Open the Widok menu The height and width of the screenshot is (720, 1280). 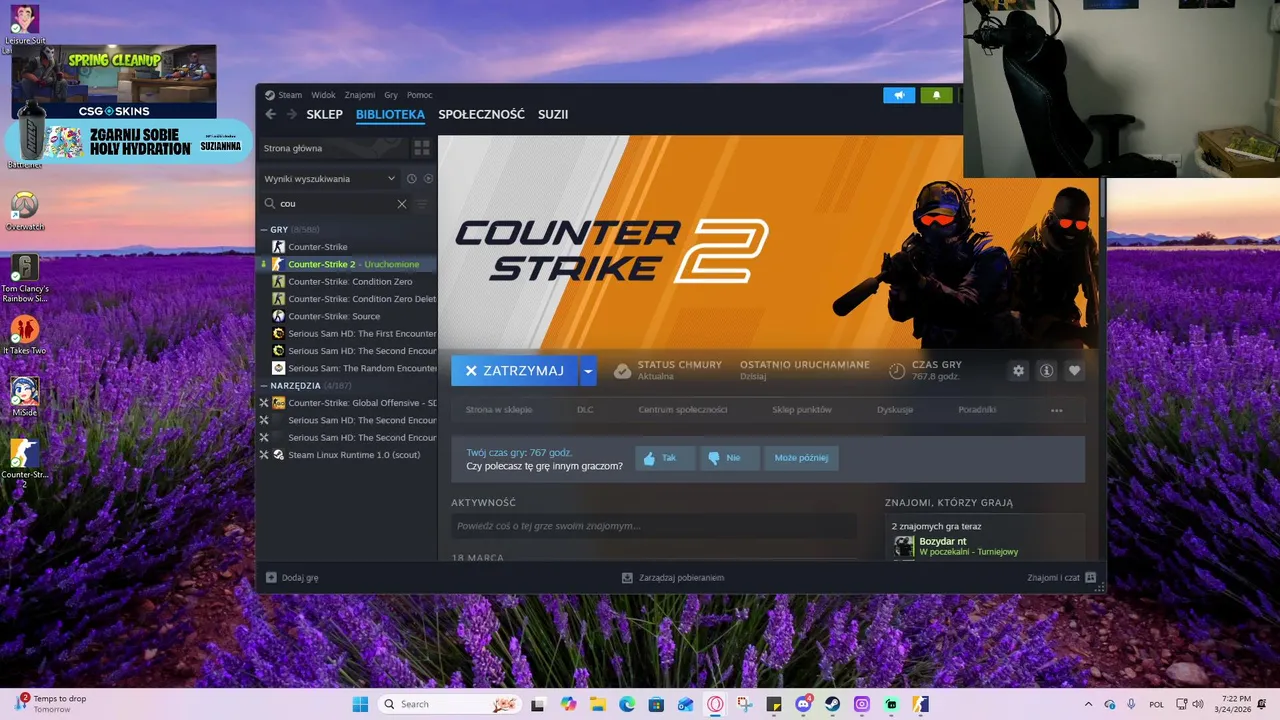(x=323, y=95)
